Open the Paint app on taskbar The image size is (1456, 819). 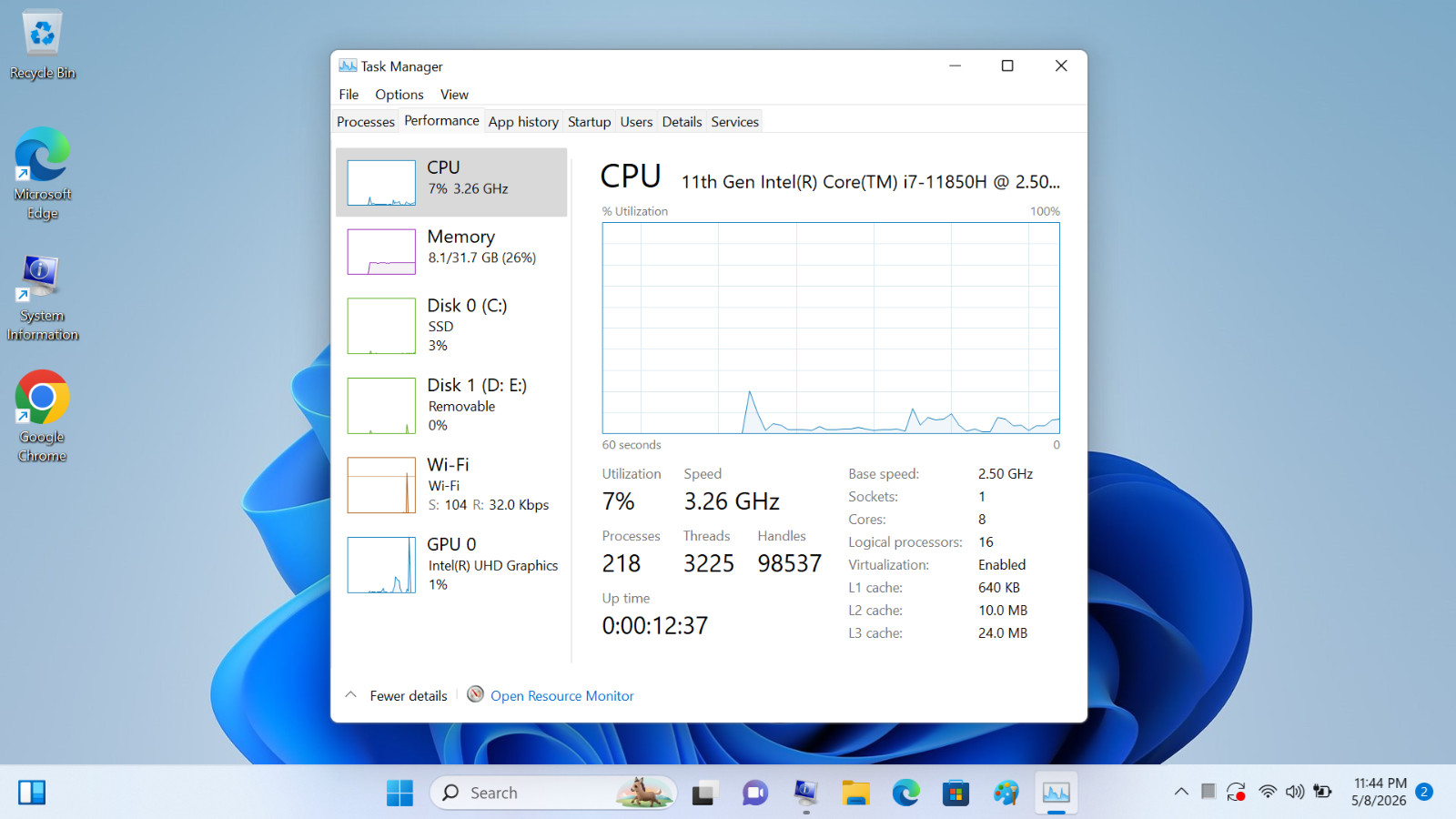coord(1006,793)
